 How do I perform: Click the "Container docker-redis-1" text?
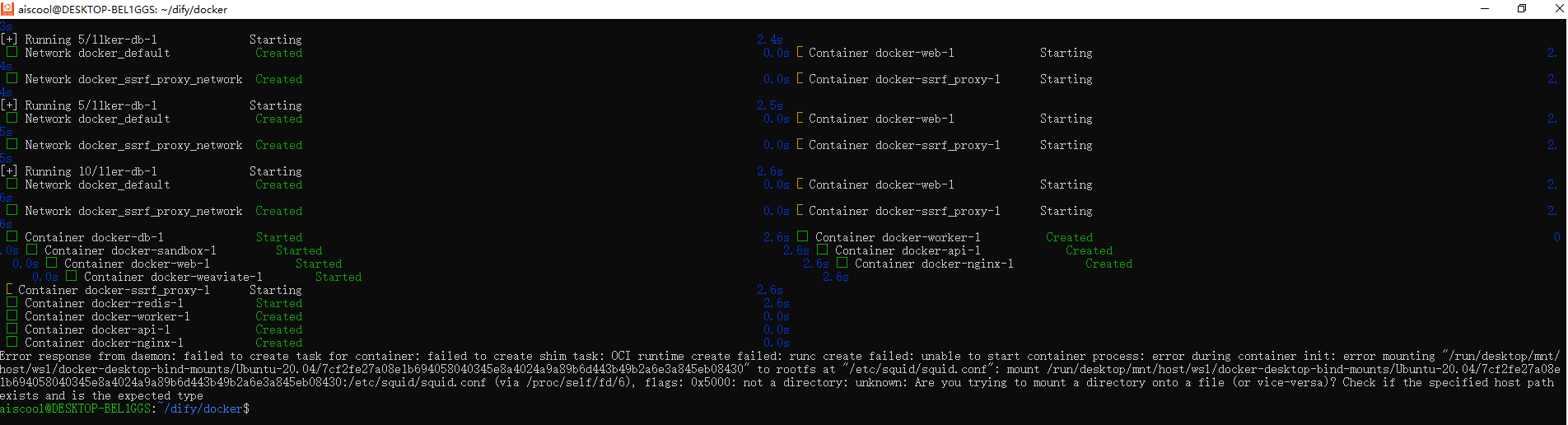pyautogui.click(x=104, y=303)
